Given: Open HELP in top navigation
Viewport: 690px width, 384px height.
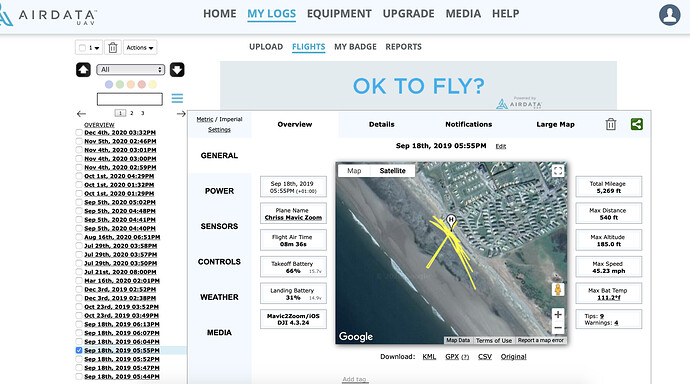Looking at the screenshot, I should [506, 14].
